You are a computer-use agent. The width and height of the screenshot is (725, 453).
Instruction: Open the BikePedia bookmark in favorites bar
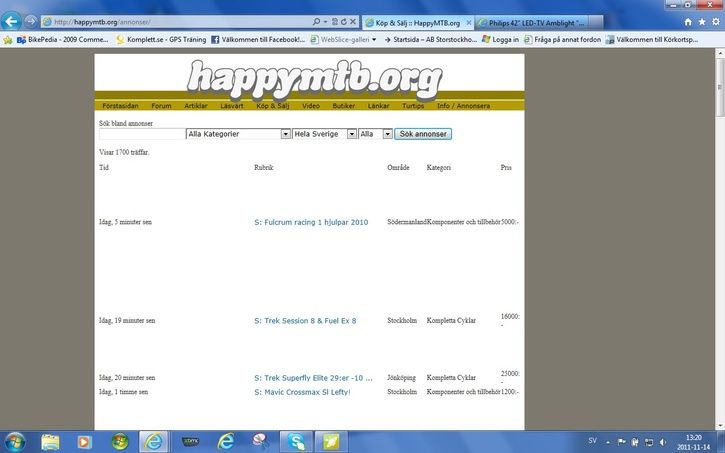click(58, 40)
